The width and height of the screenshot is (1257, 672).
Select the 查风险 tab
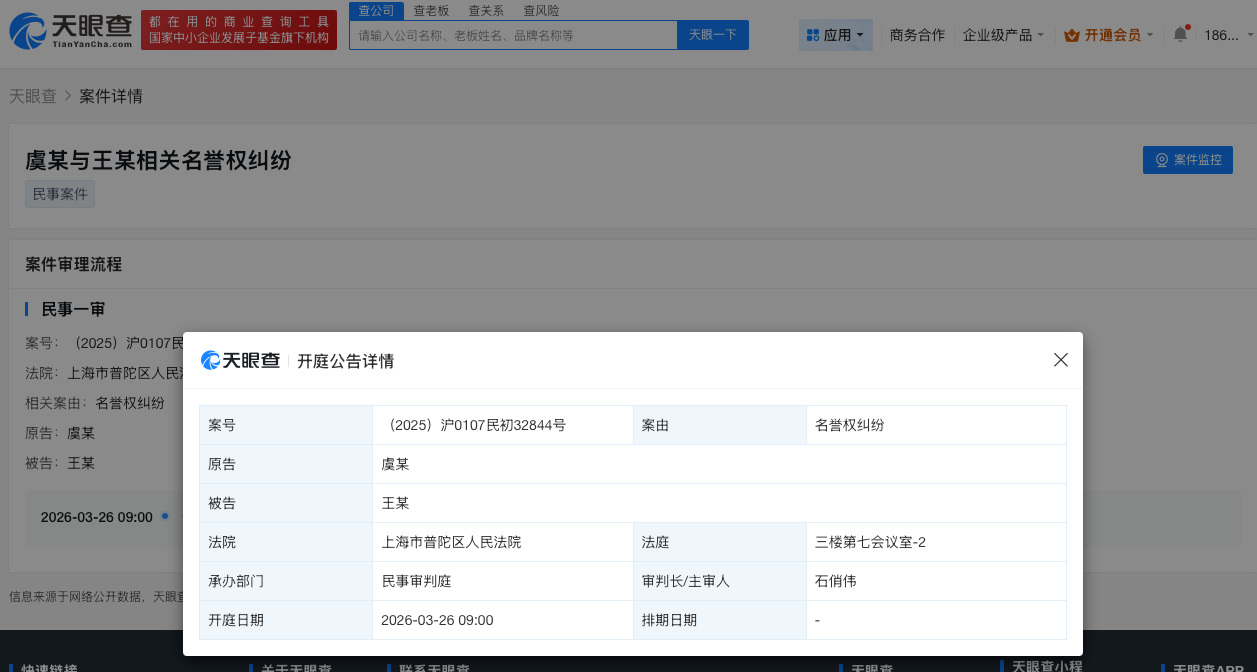click(x=540, y=10)
